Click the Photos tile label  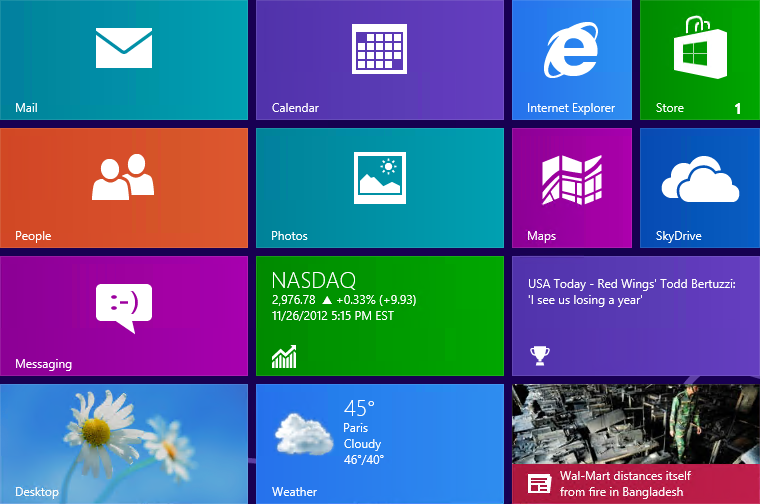(x=289, y=236)
